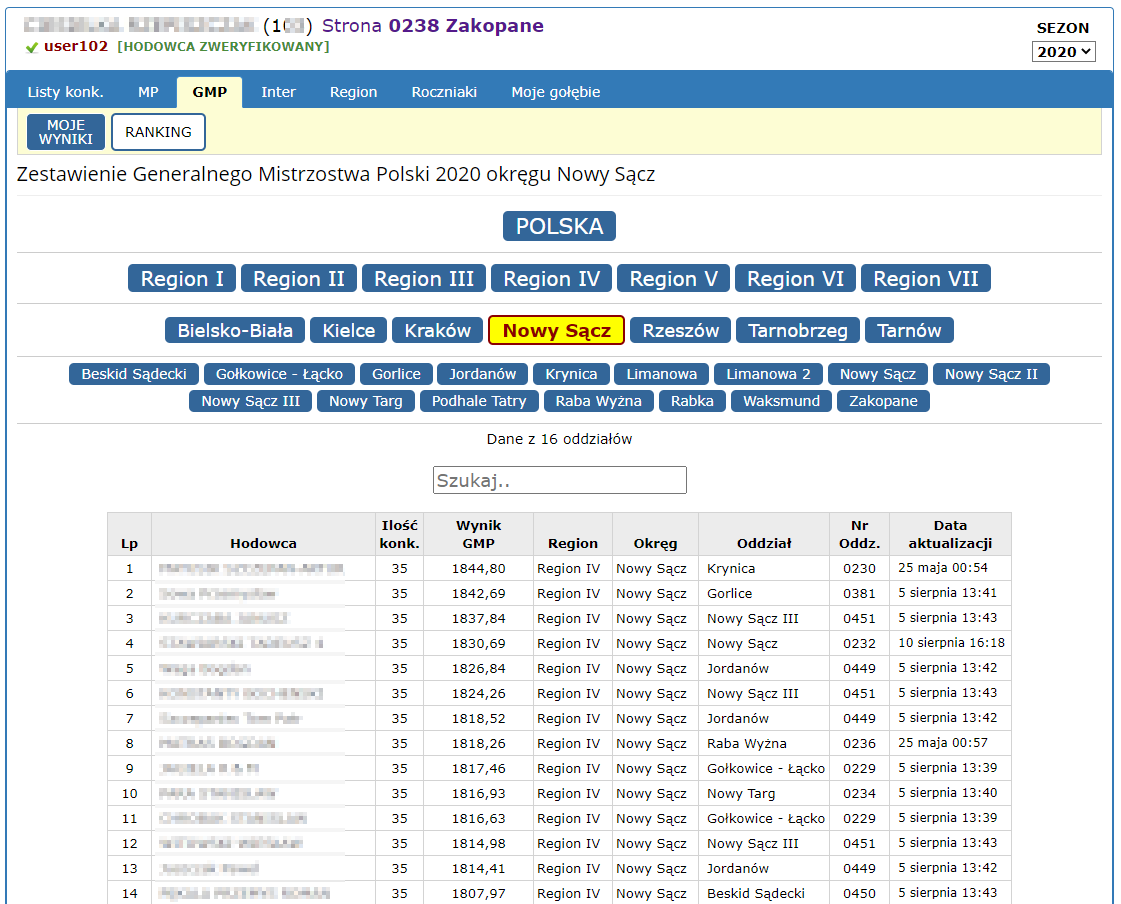This screenshot has width=1121, height=904.
Task: Select the Zakopane branch button
Action: pyautogui.click(x=883, y=401)
